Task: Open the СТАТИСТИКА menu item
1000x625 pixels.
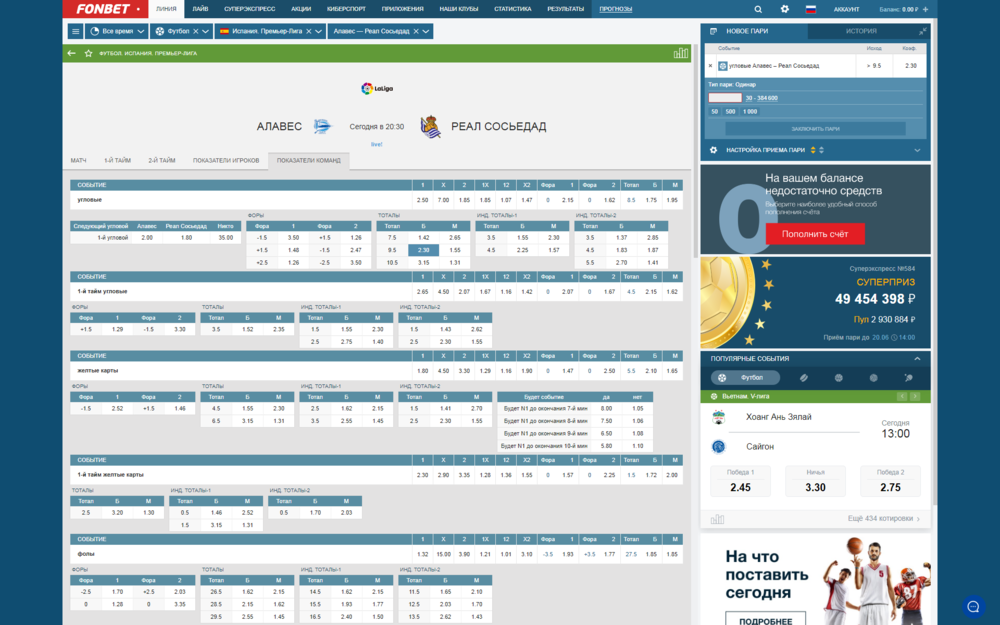Action: pyautogui.click(x=513, y=9)
